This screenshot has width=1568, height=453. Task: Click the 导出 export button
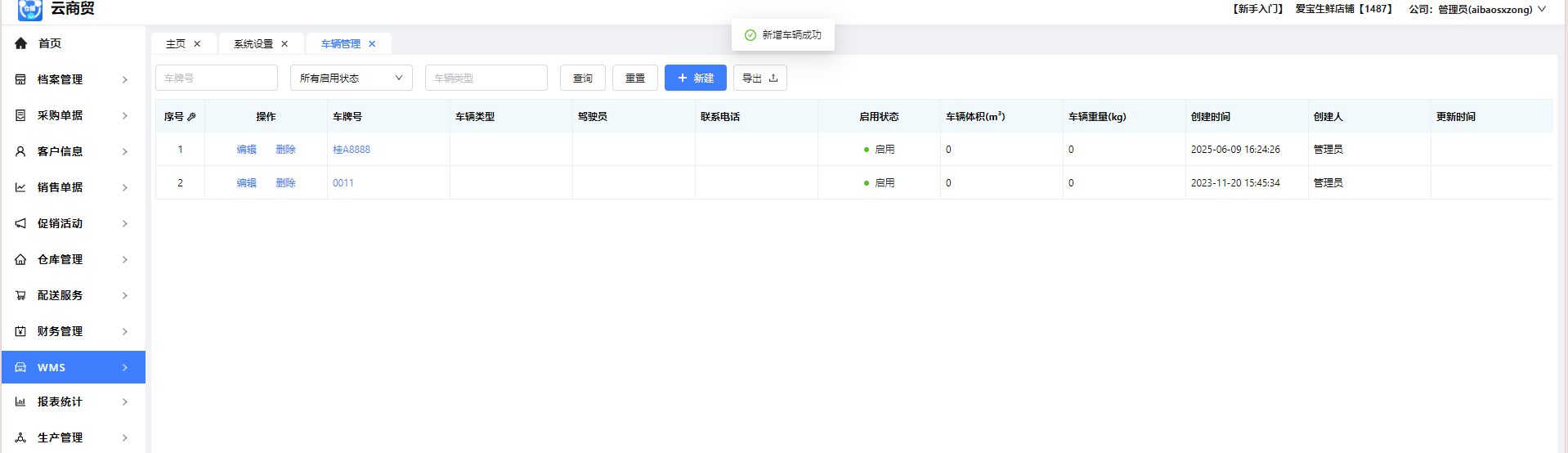pos(759,78)
